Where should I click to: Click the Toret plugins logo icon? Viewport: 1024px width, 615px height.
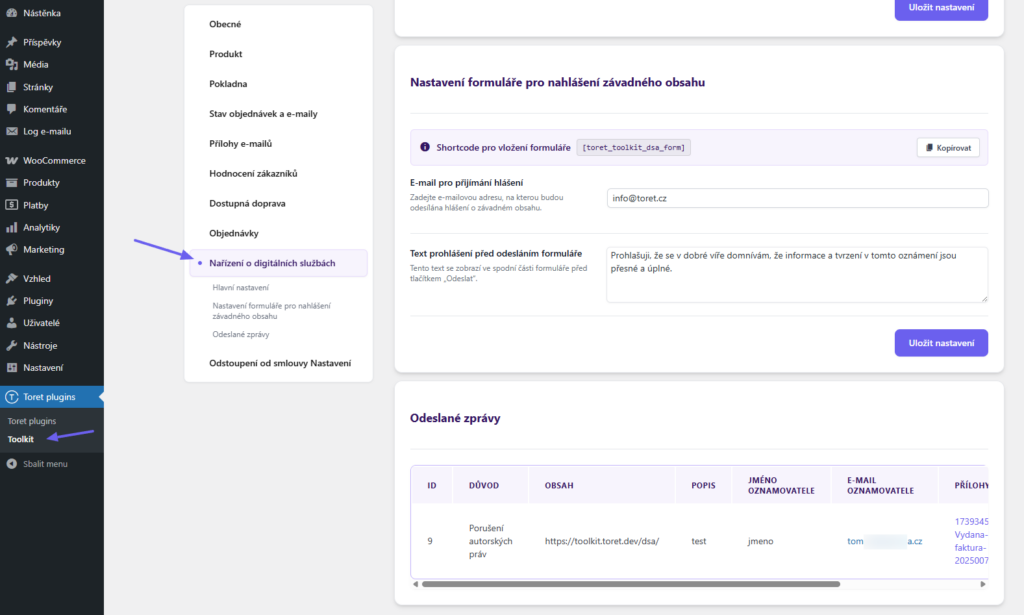point(12,397)
